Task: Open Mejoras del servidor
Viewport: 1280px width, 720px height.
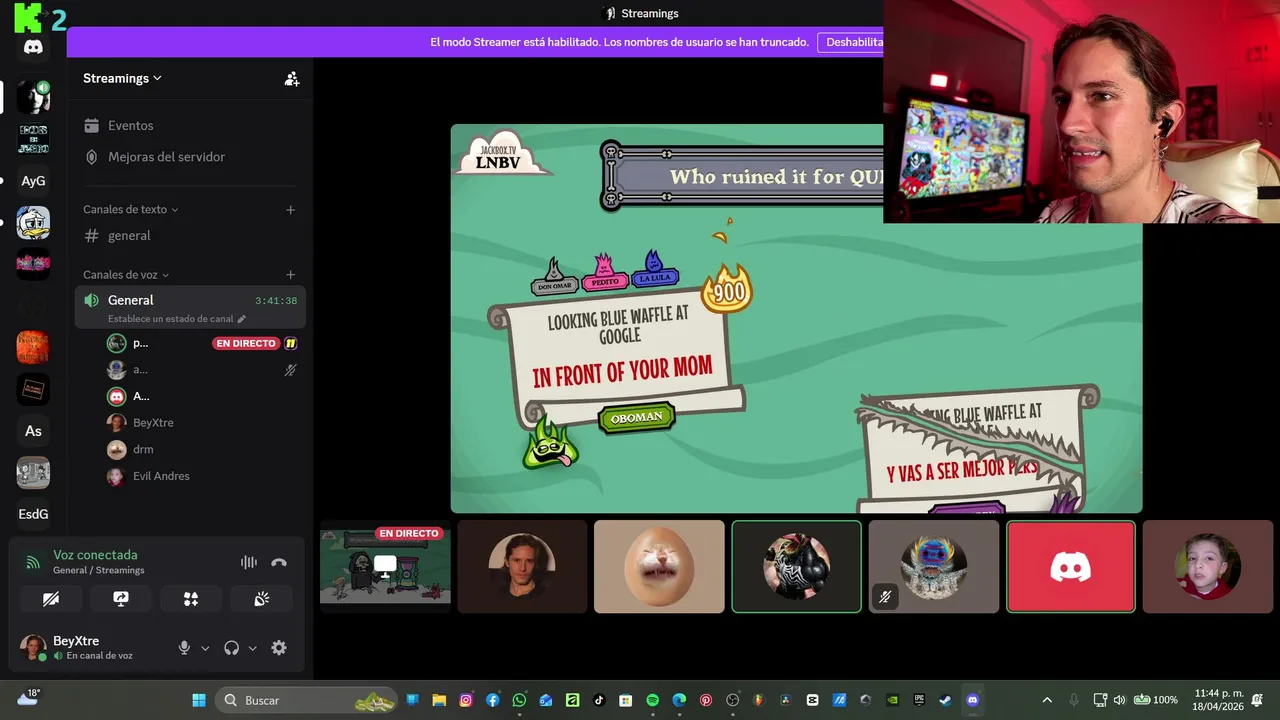Action: click(190, 157)
